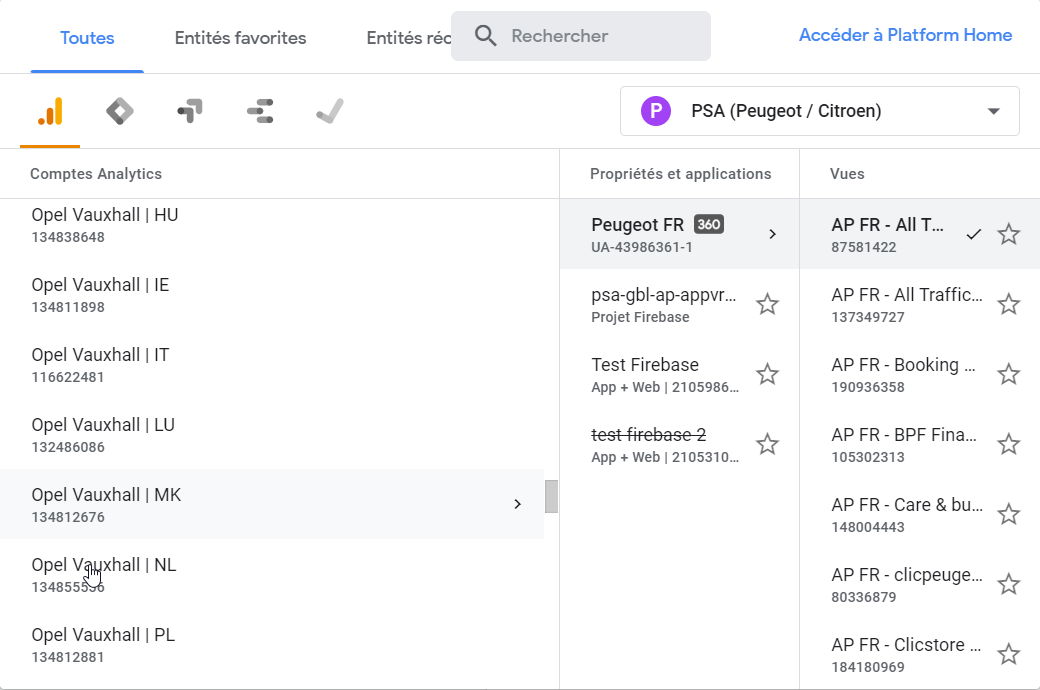Viewport: 1040px width, 690px height.
Task: Select the Data Studio product icon
Action: (x=260, y=111)
